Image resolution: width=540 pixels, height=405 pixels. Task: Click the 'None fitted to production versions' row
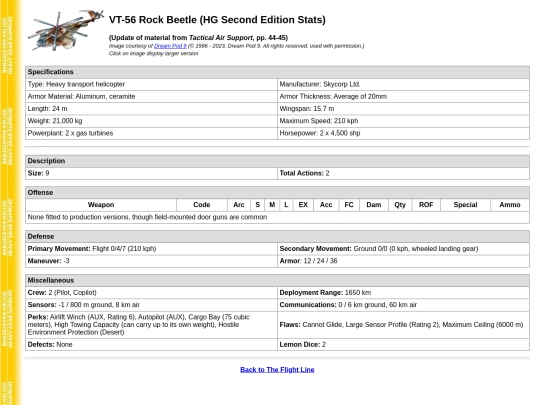tap(277, 217)
